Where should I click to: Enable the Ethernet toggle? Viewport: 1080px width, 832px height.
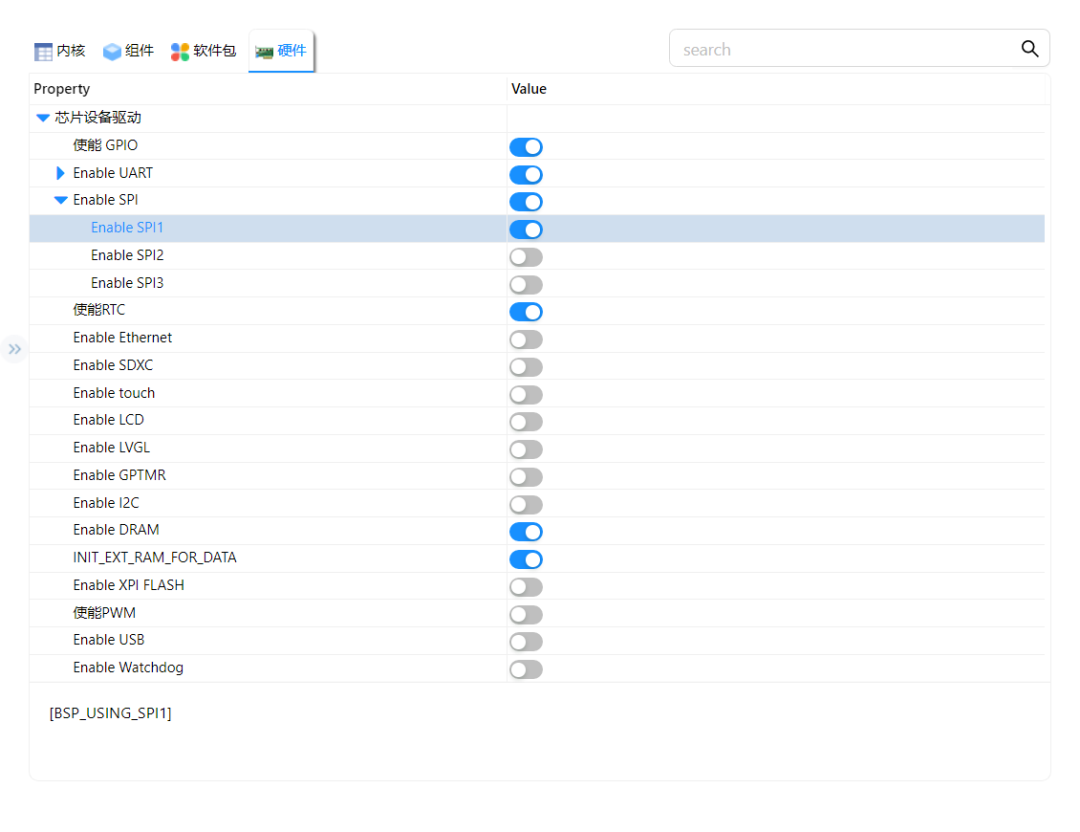(x=526, y=339)
